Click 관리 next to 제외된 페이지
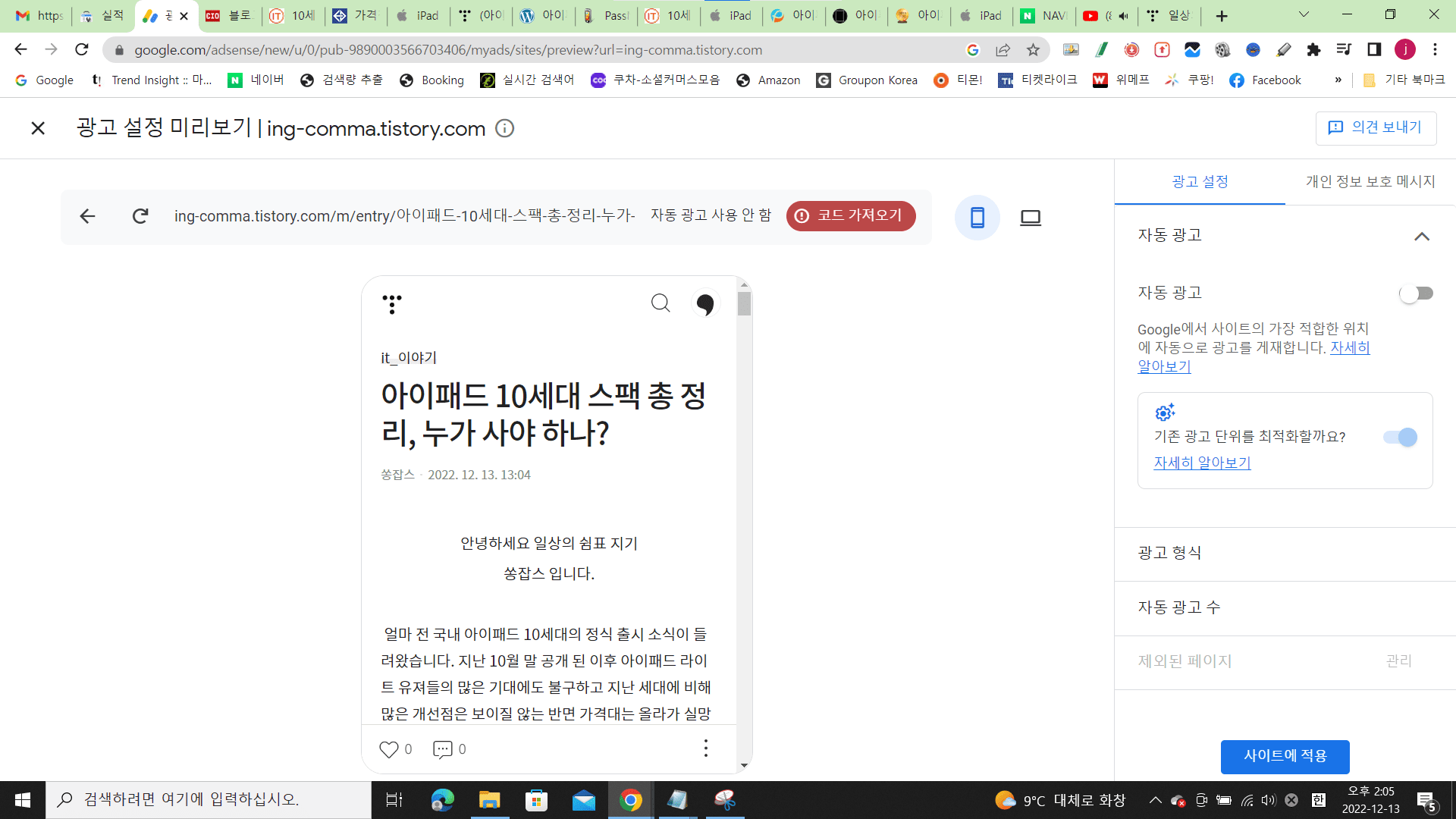This screenshot has width=1456, height=819. coord(1398,661)
